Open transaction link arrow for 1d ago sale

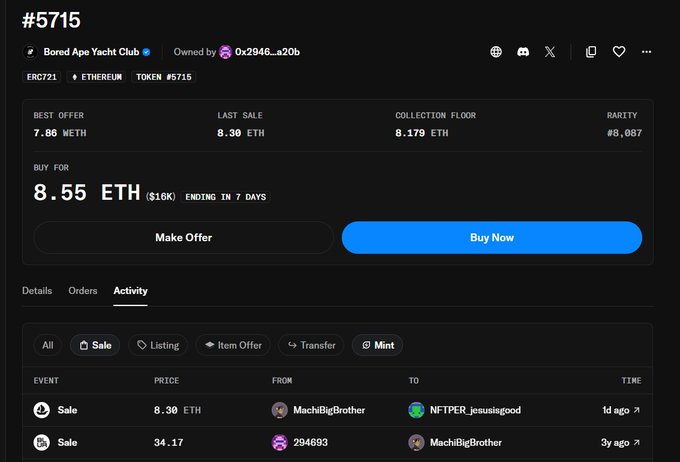pyautogui.click(x=636, y=410)
